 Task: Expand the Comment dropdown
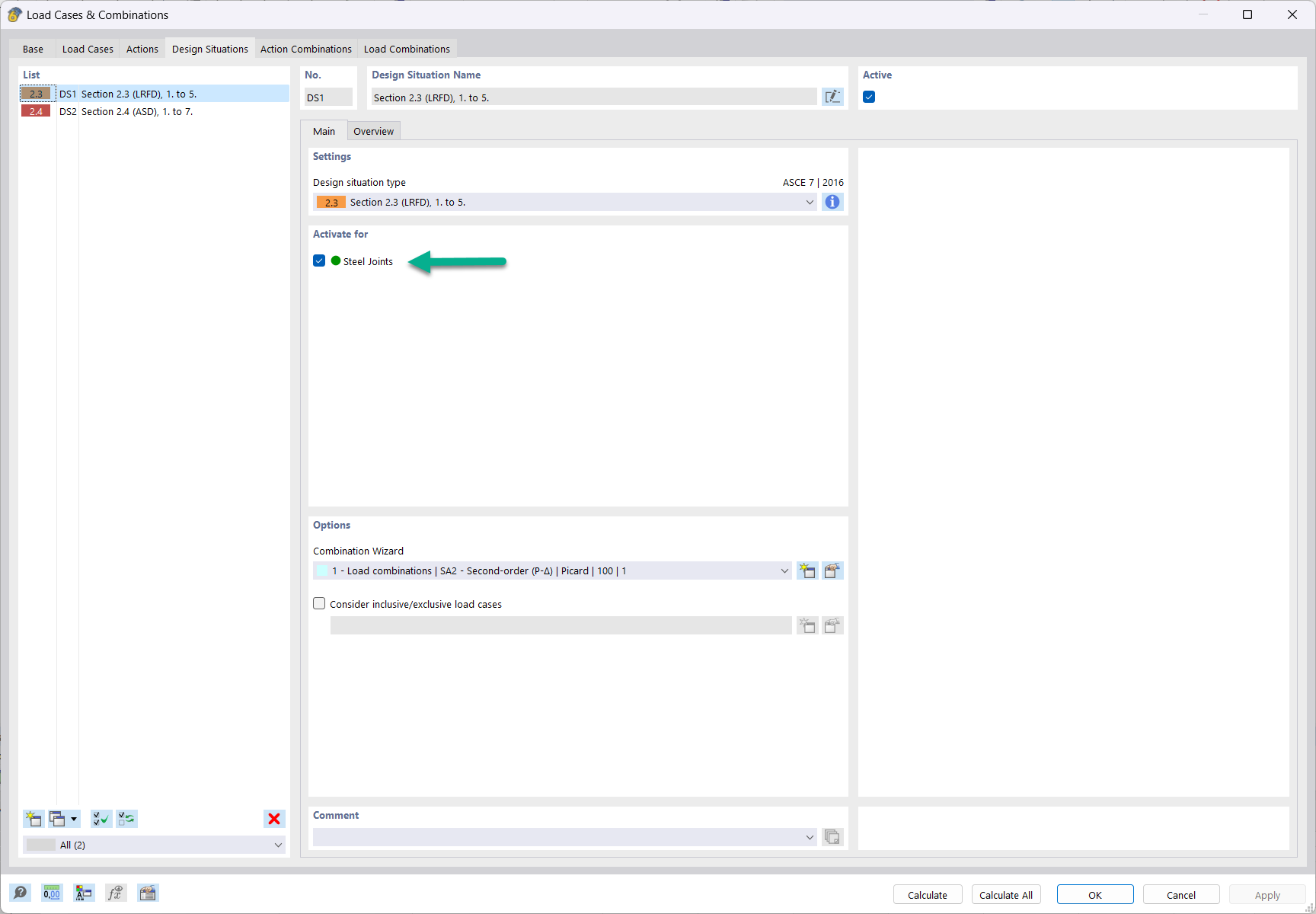tap(810, 837)
